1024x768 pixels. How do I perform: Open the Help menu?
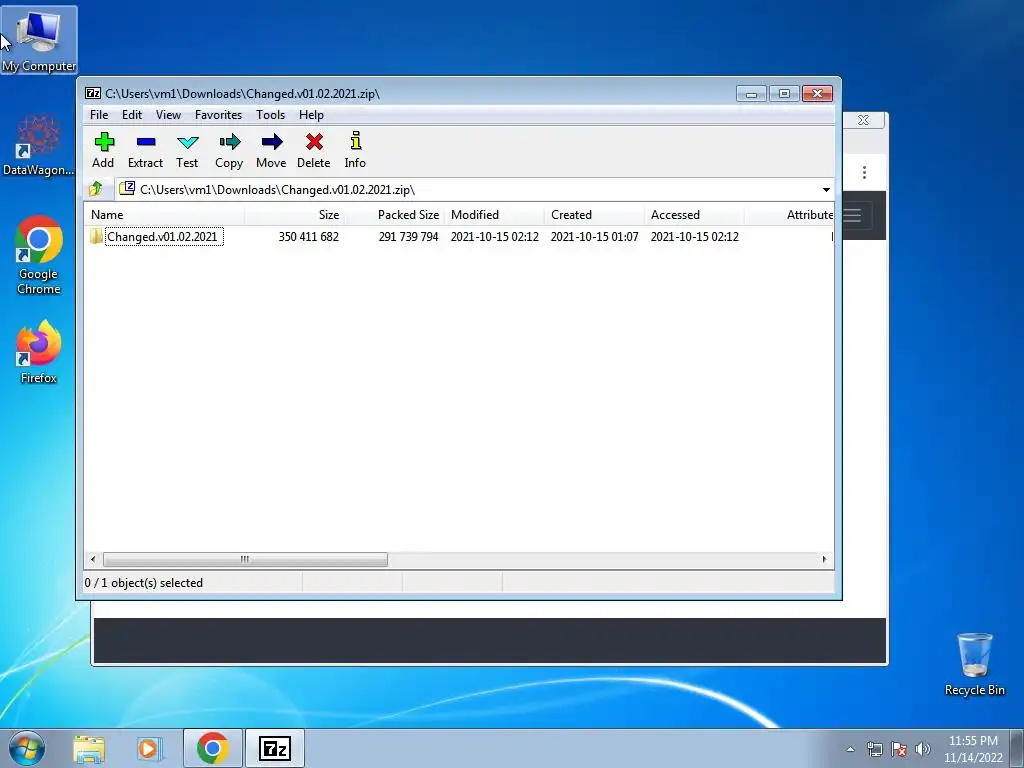point(312,115)
